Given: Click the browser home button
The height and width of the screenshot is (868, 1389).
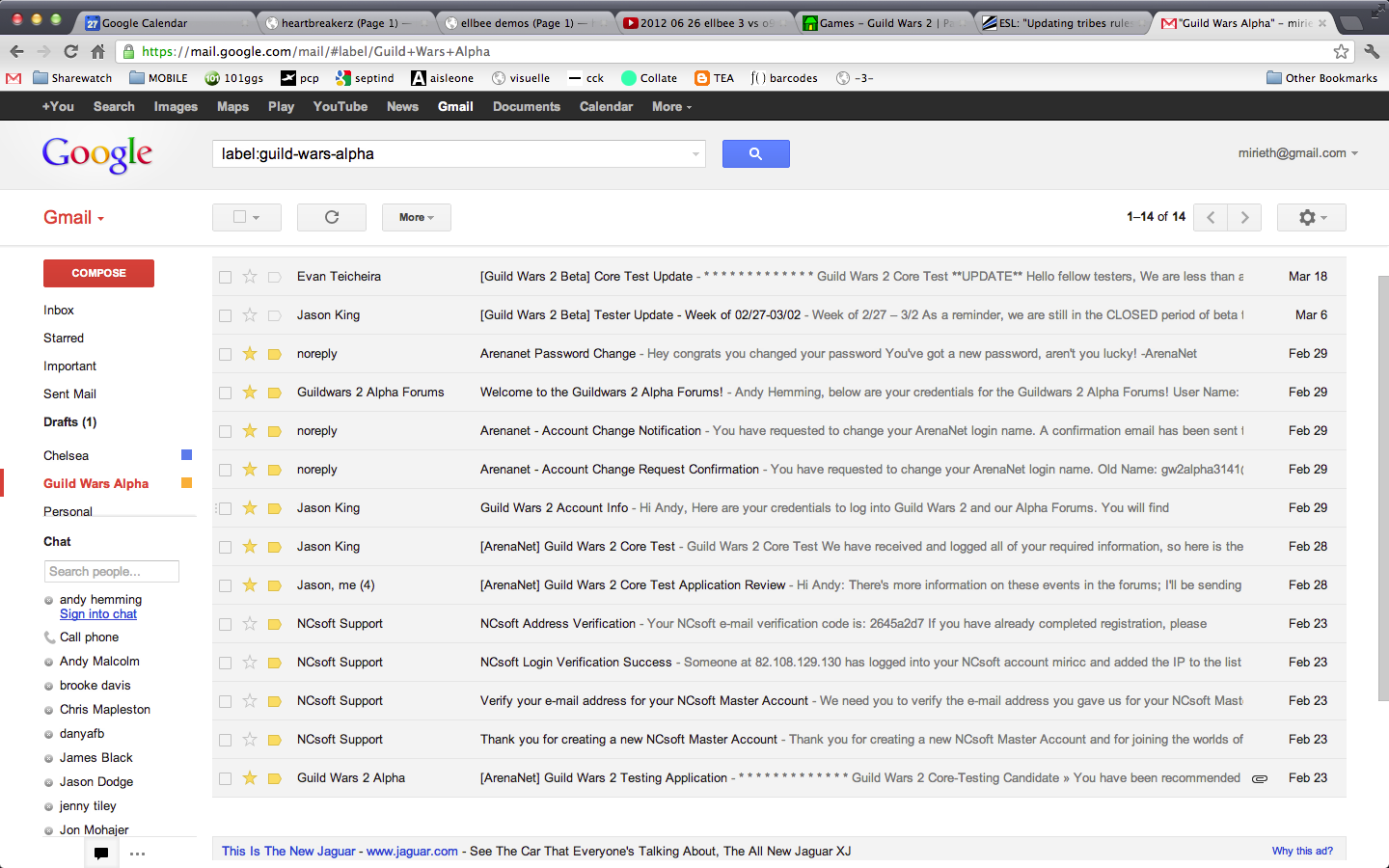Looking at the screenshot, I should point(97,51).
